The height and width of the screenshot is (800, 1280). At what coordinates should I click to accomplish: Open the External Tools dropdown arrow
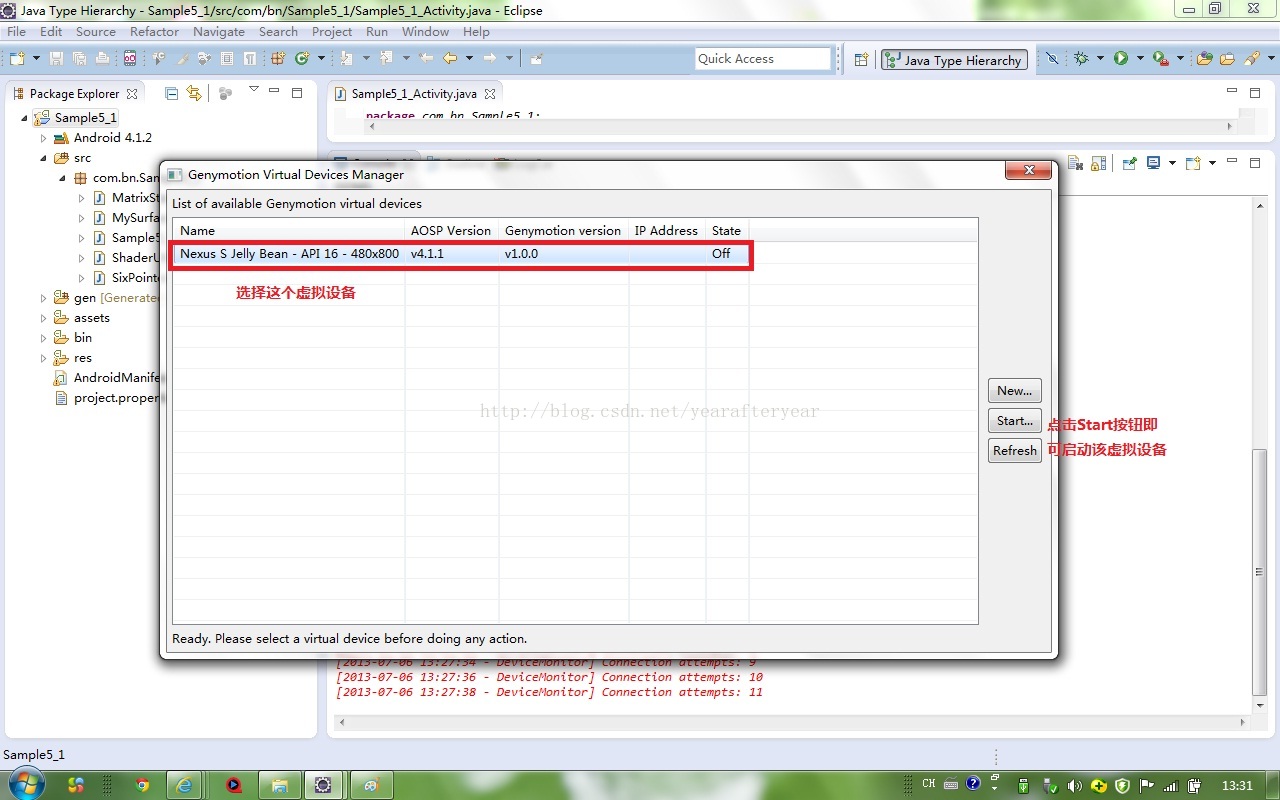click(x=1180, y=59)
